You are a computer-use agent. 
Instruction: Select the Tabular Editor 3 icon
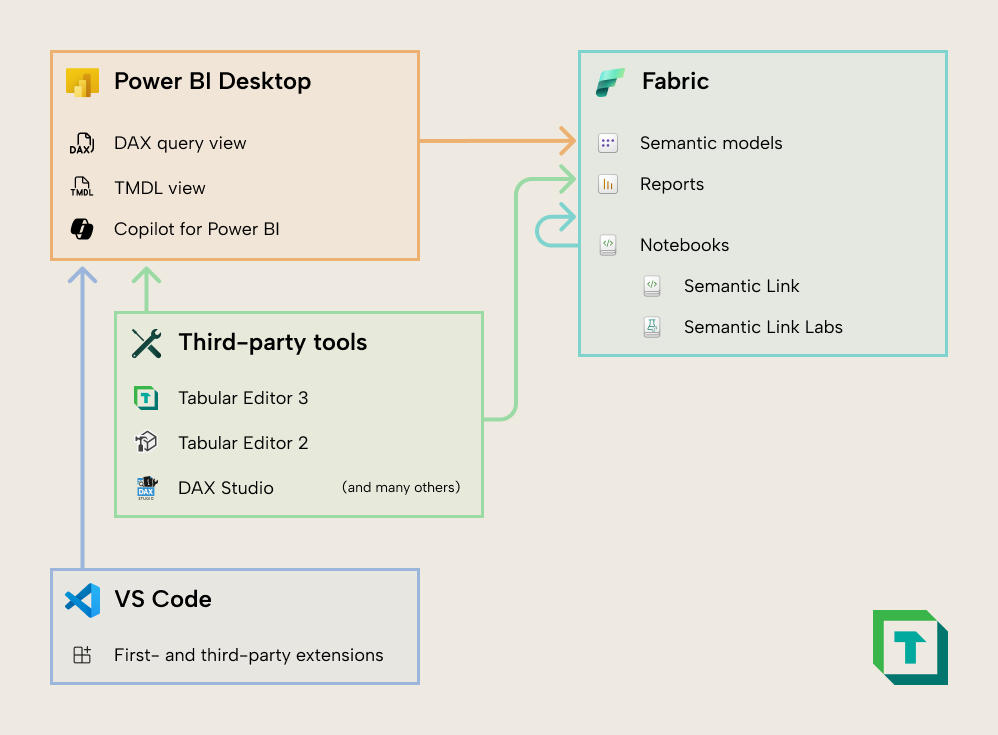(x=146, y=398)
